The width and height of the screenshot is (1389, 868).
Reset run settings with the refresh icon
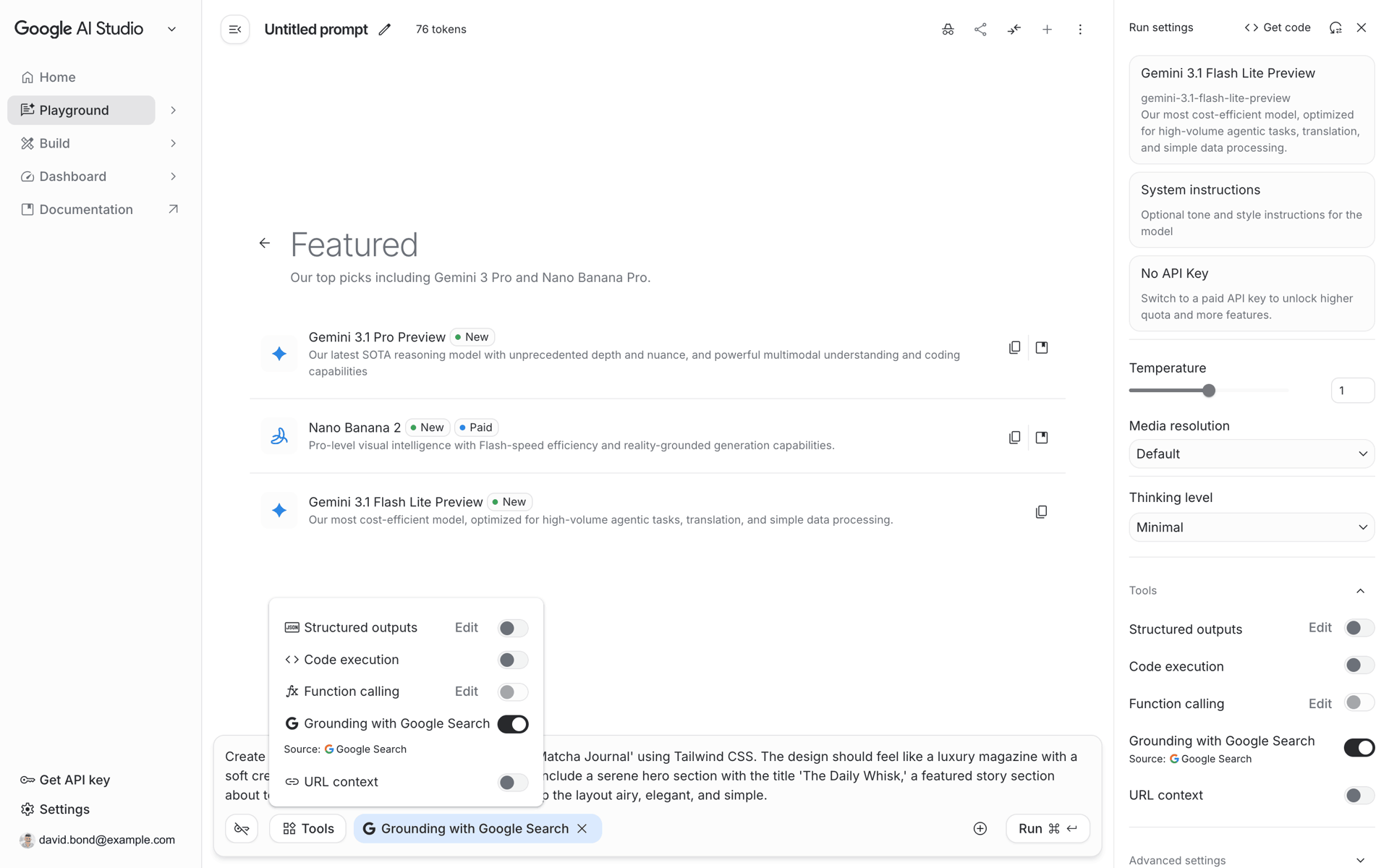coord(1335,27)
